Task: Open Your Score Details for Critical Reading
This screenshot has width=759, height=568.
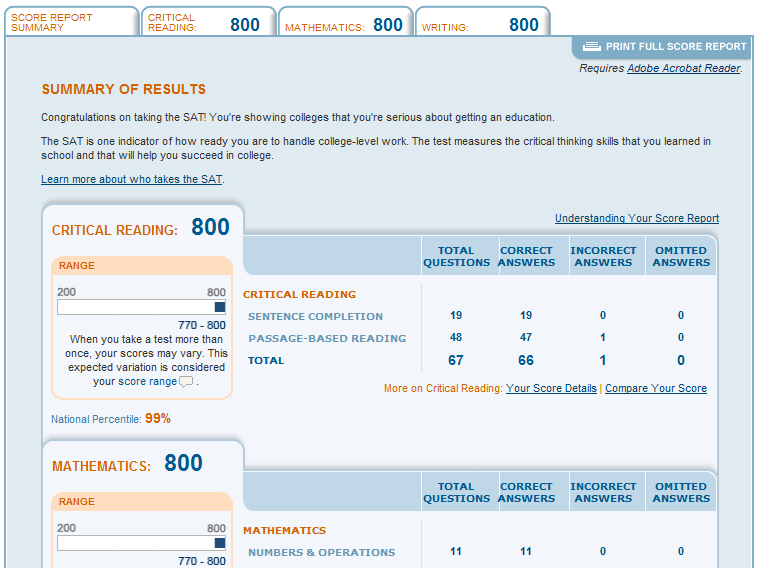Action: point(551,388)
